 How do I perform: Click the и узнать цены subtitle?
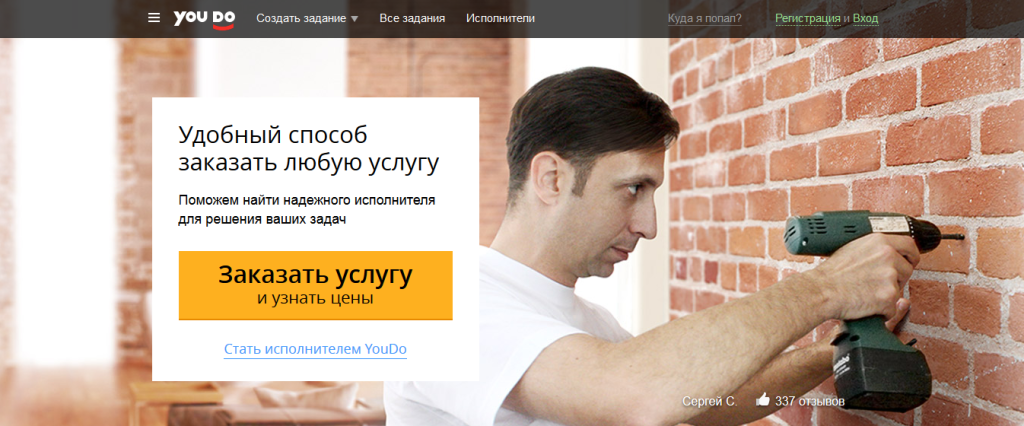tap(315, 299)
